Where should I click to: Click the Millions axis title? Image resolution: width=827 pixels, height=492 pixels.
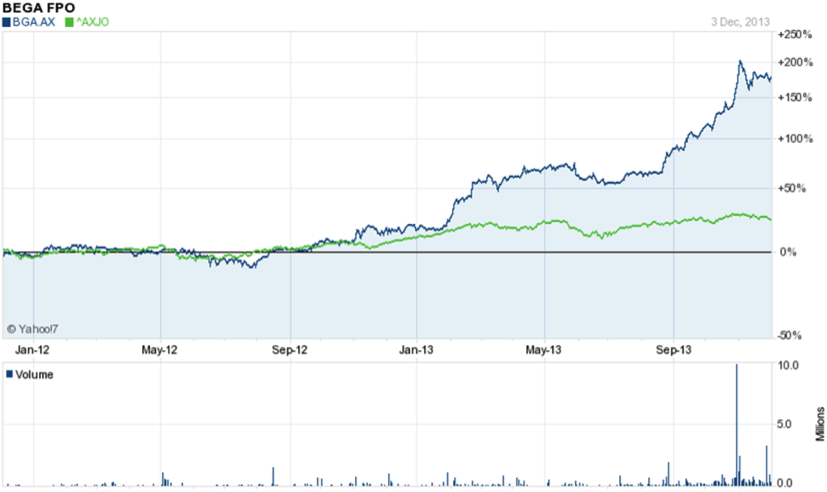820,424
